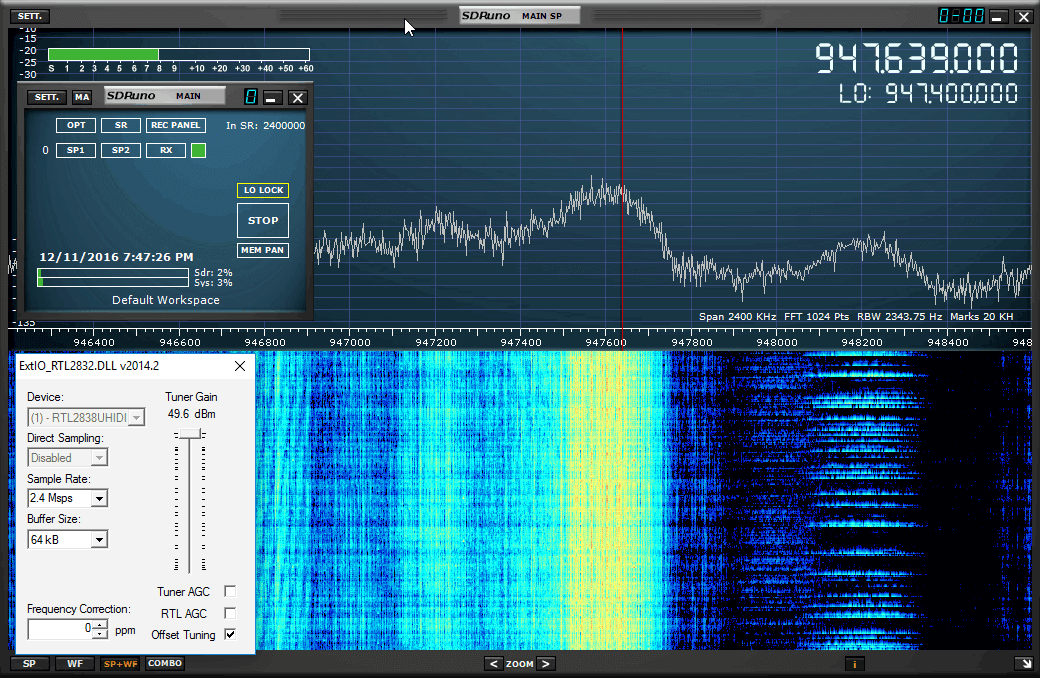Image resolution: width=1040 pixels, height=678 pixels.
Task: Open SETT. in the Main SP window
Action: (29, 16)
